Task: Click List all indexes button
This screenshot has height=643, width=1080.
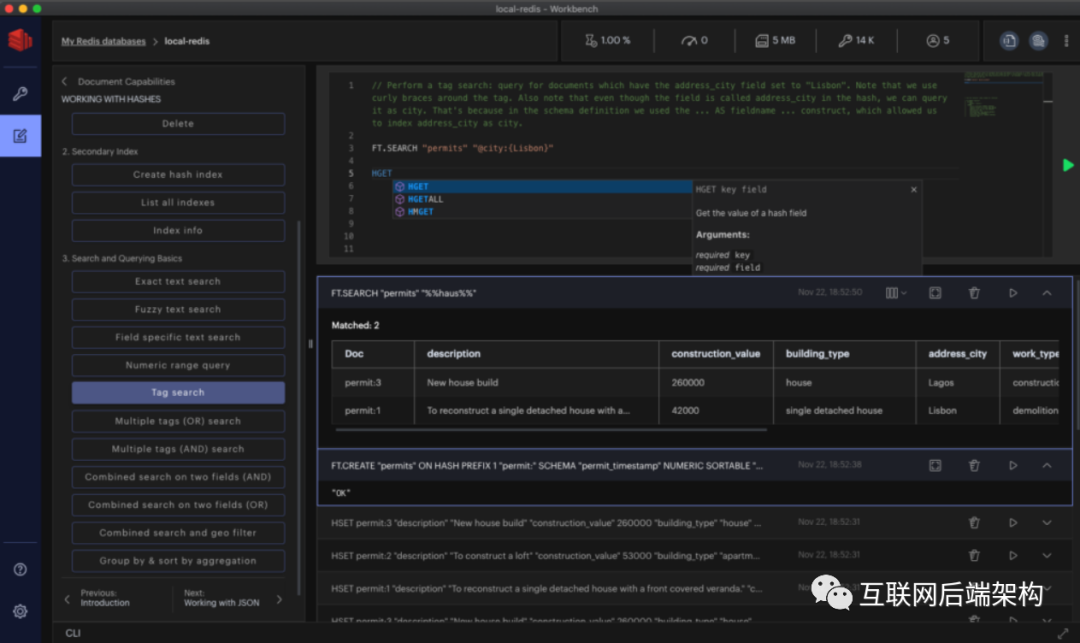Action: point(178,202)
